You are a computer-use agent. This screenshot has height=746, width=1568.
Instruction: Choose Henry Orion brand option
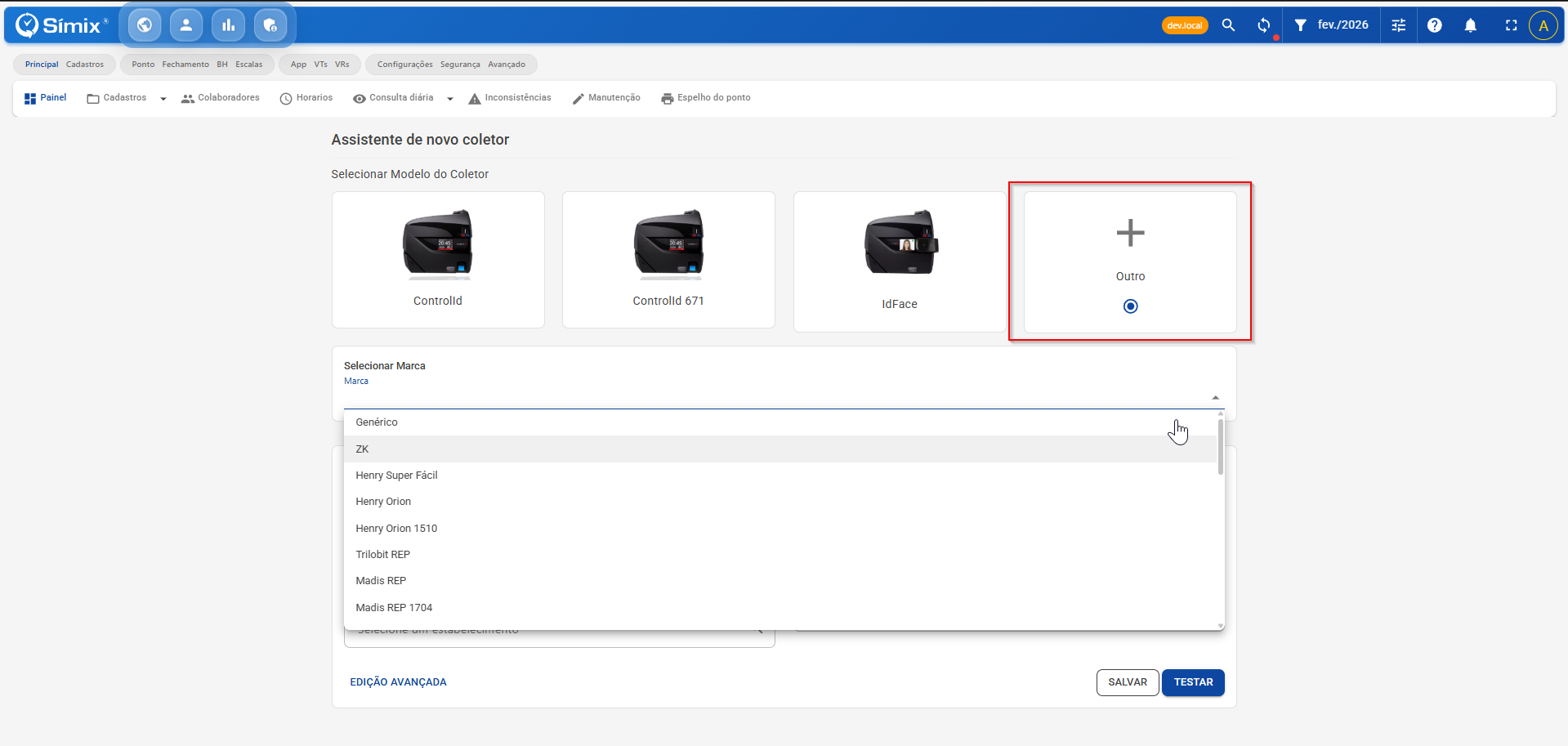[781, 502]
